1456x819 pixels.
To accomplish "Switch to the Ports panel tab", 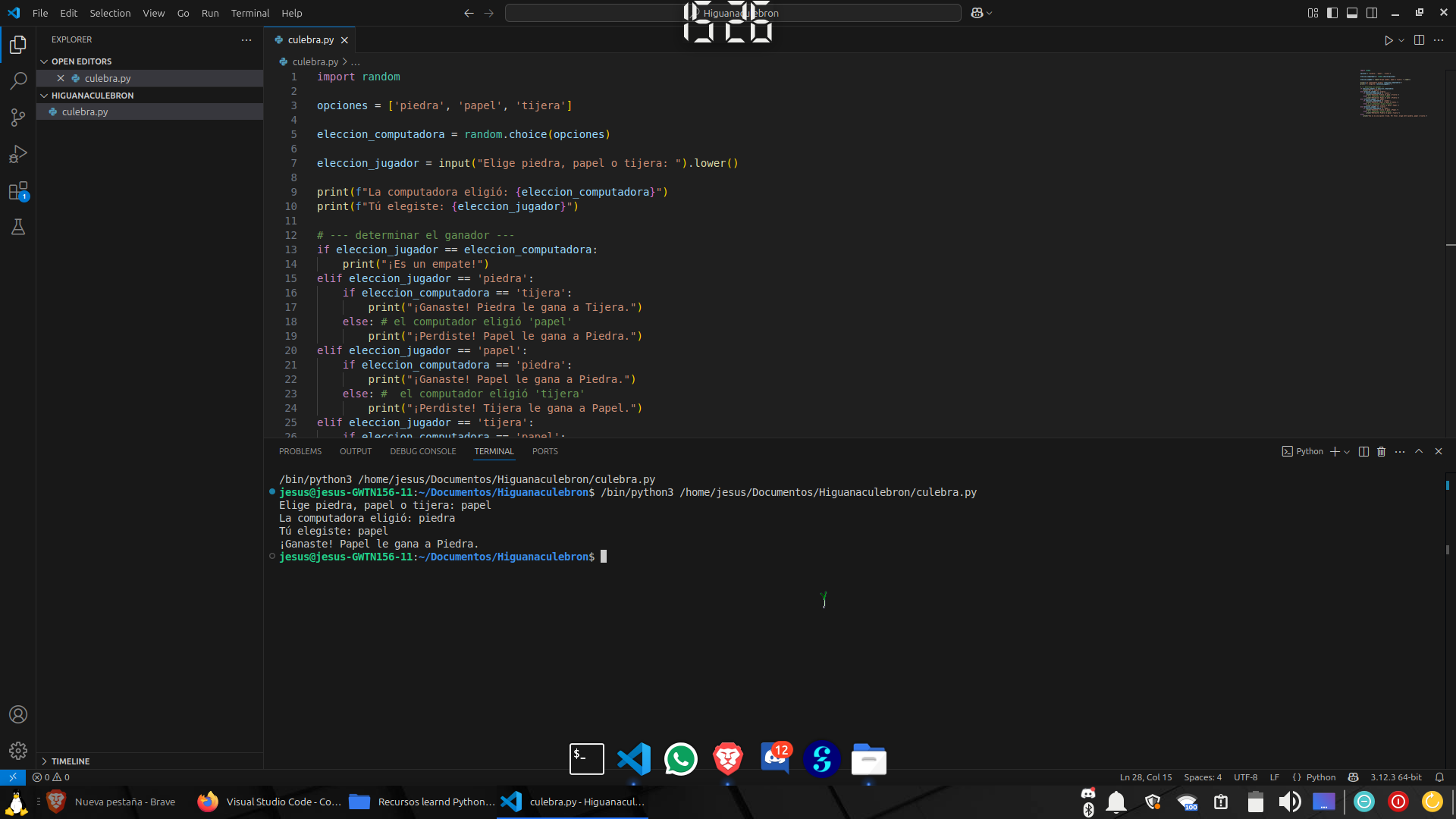I will [545, 451].
